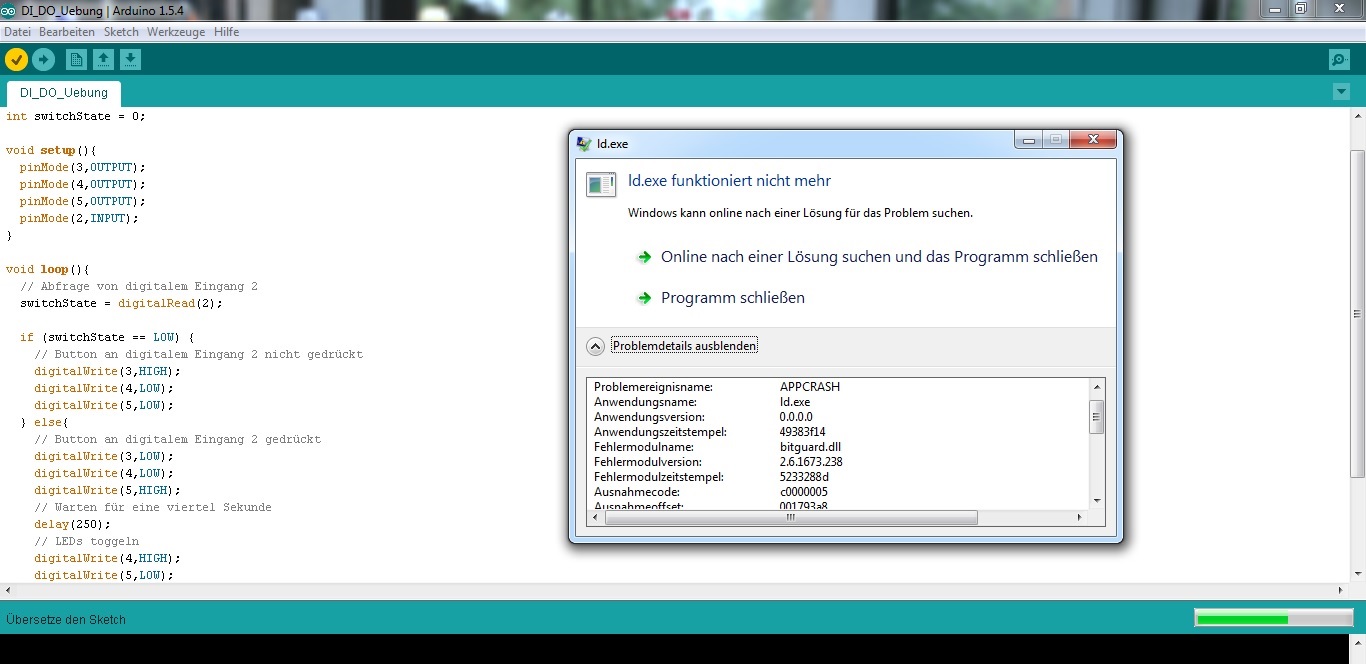This screenshot has width=1366, height=664.
Task: Save the sketch via the toolbar save icon
Action: [130, 59]
